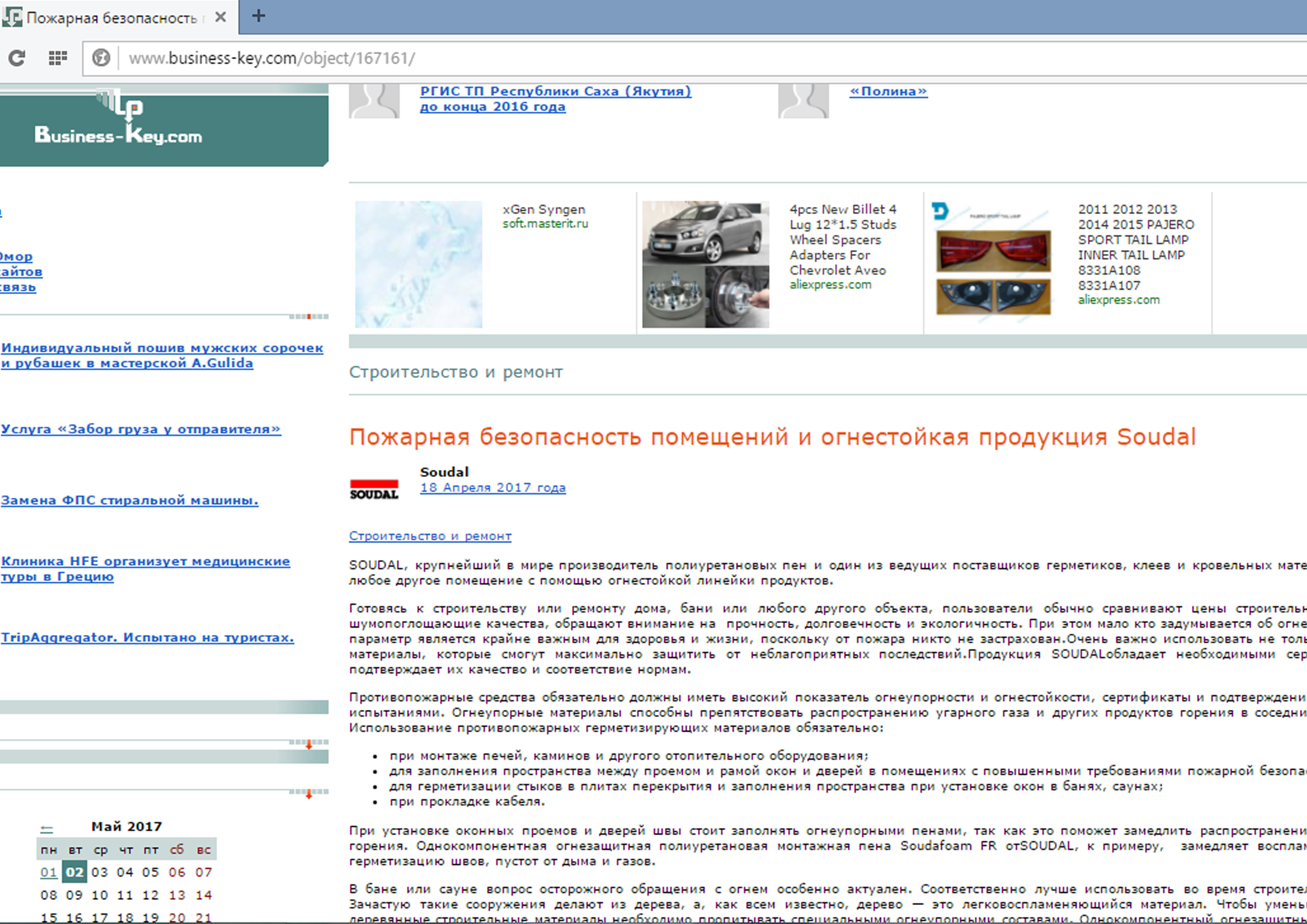The width and height of the screenshot is (1307, 924).
Task: Click the xGen Syngen ad image
Action: pos(418,264)
